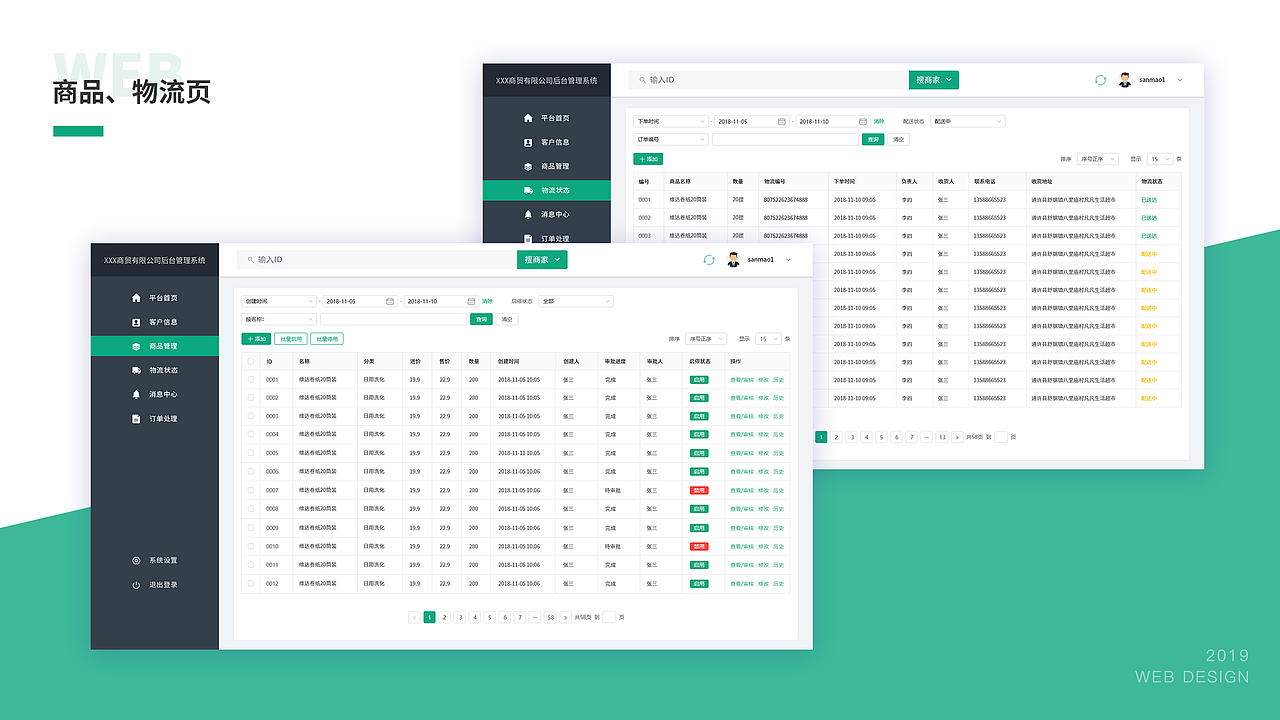Click the refresh icon in front window header

pyautogui.click(x=709, y=260)
